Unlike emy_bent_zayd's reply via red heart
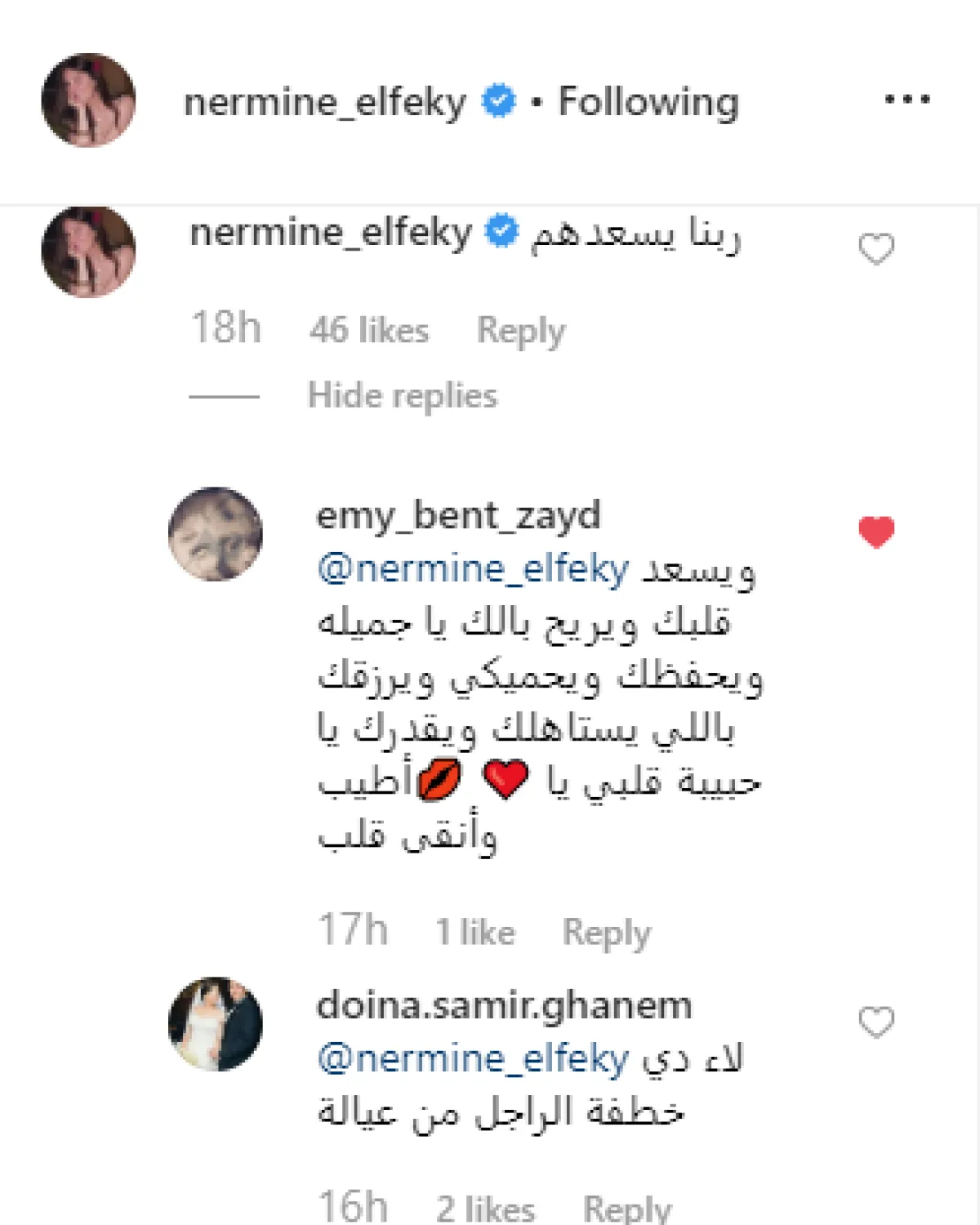The width and height of the screenshot is (980, 1225). 876,532
